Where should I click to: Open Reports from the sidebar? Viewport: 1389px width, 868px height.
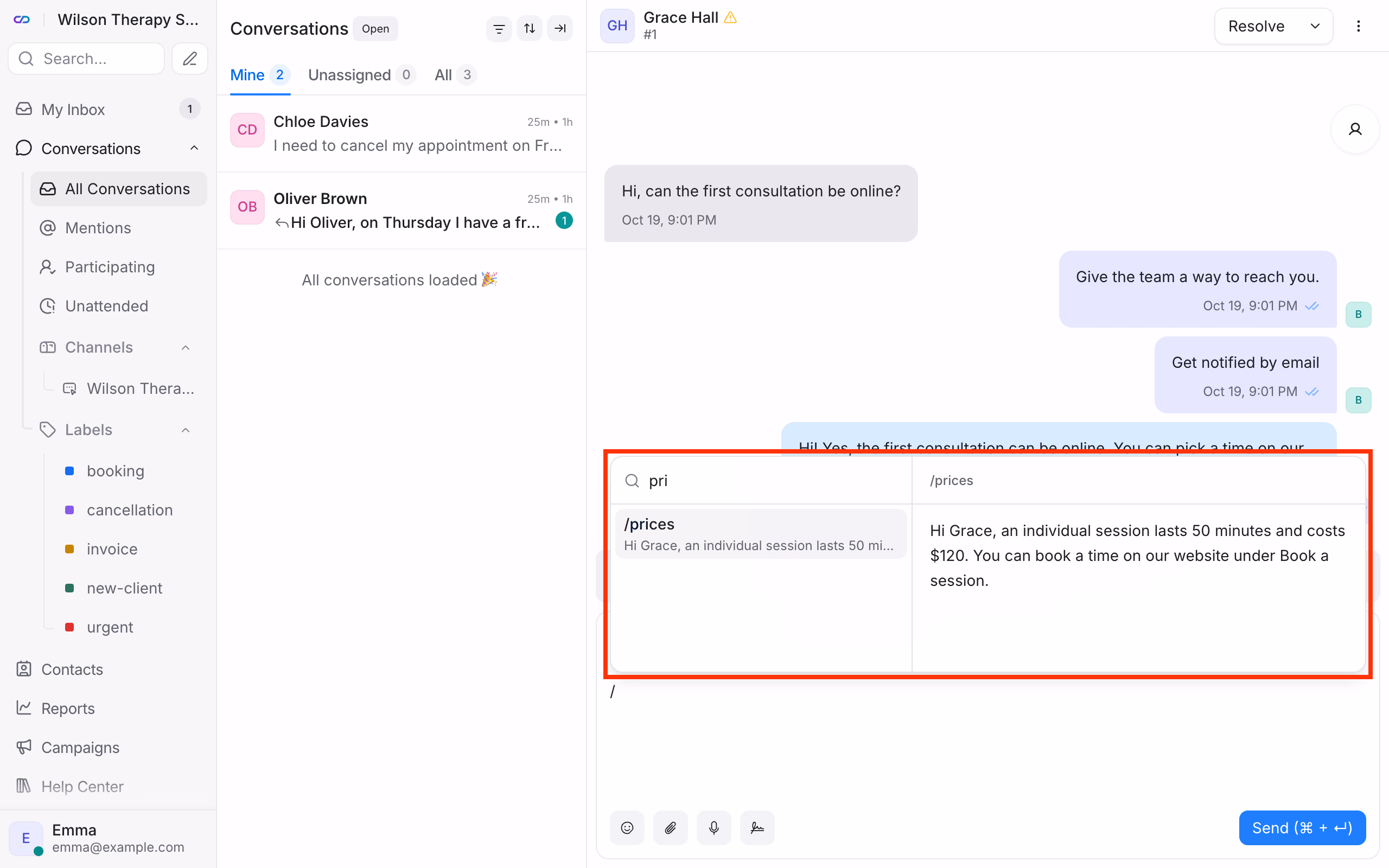(x=108, y=709)
